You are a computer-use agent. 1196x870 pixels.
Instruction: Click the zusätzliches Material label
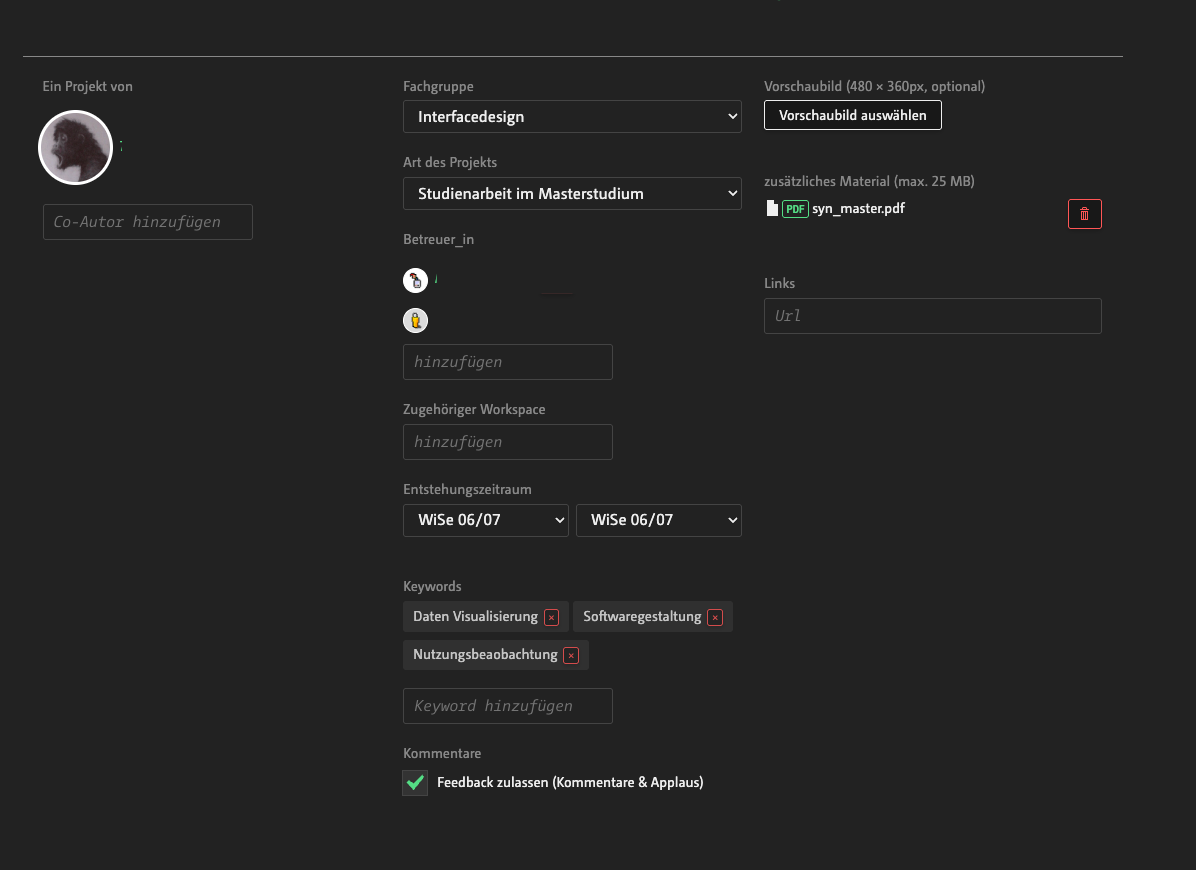pos(870,181)
